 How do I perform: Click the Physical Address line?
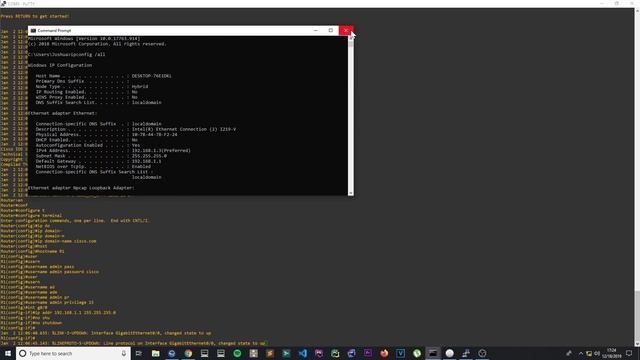pyautogui.click(x=106, y=134)
